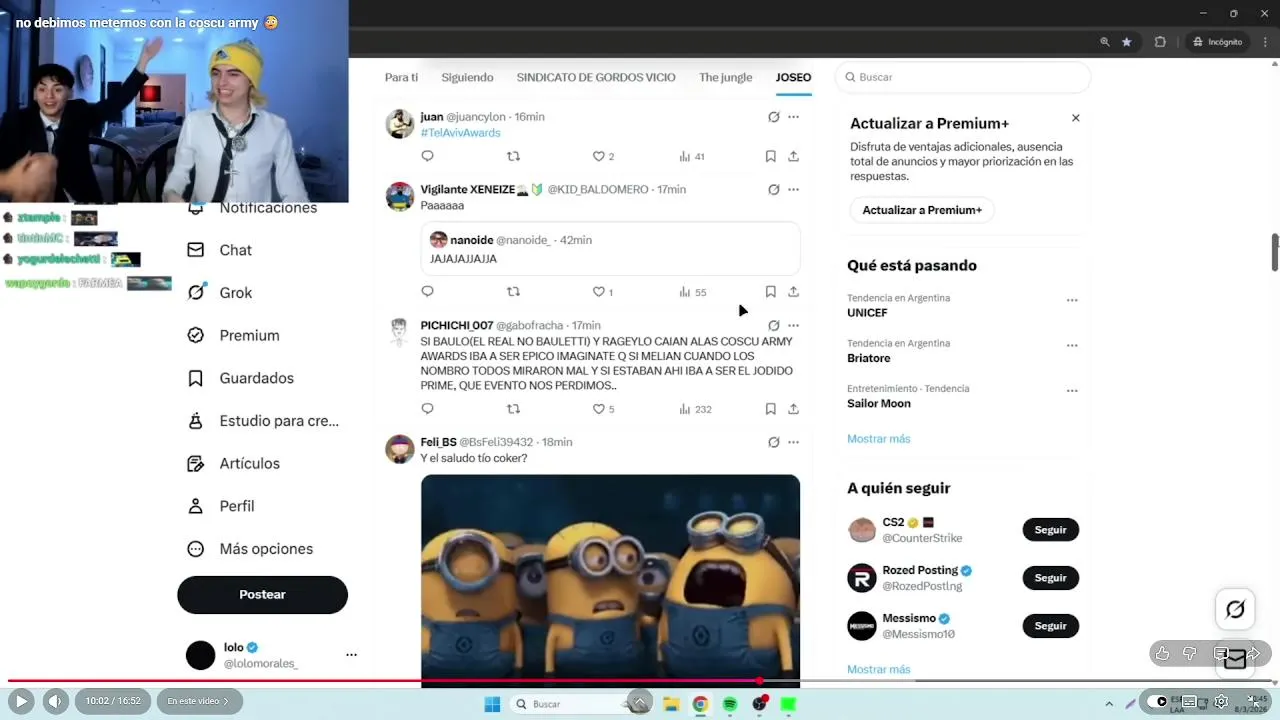Open Artículos in the sidebar
The image size is (1280, 720).
(234, 464)
